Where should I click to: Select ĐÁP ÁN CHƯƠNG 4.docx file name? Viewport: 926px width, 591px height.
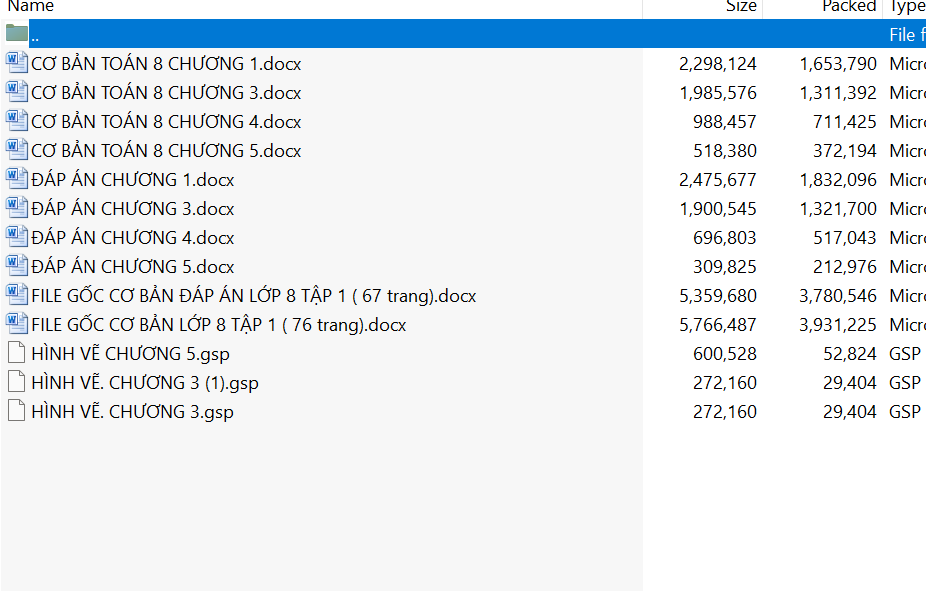pos(133,238)
